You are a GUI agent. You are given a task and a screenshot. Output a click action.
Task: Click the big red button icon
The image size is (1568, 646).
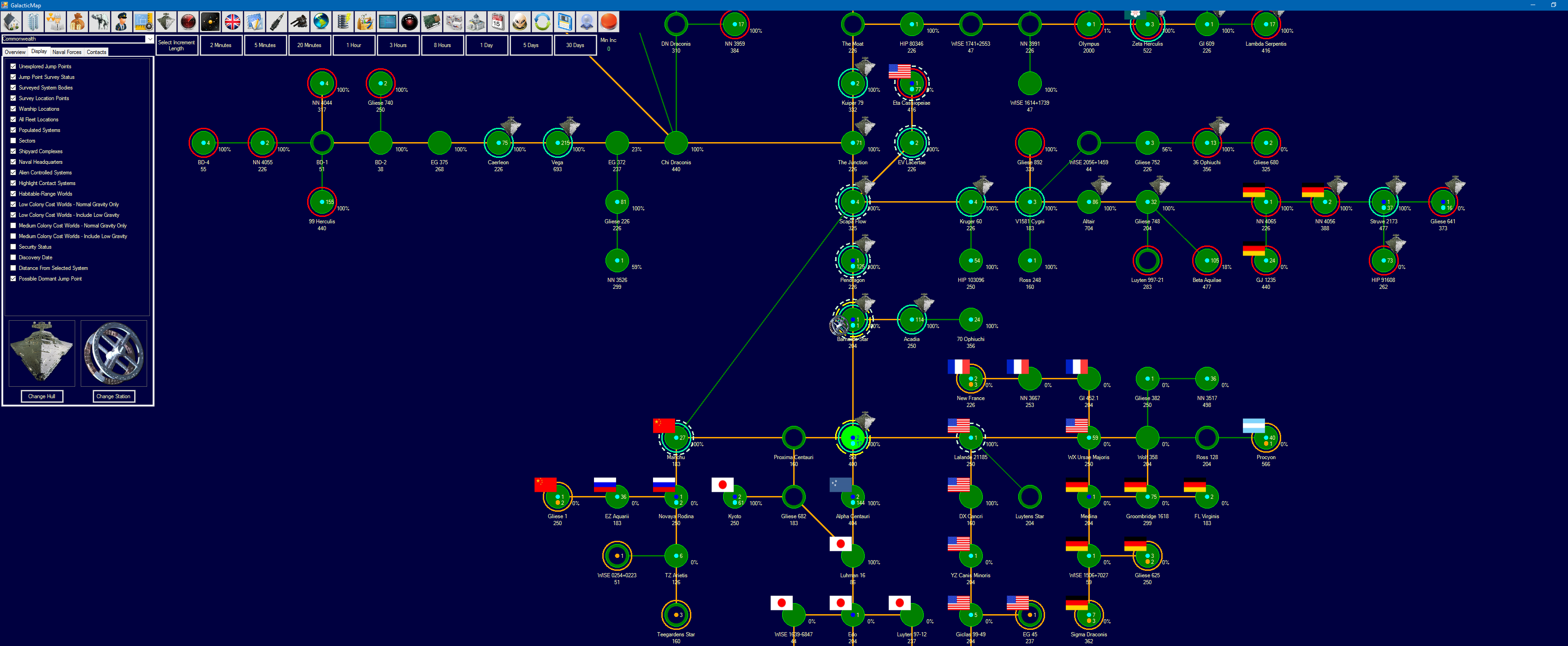click(608, 22)
